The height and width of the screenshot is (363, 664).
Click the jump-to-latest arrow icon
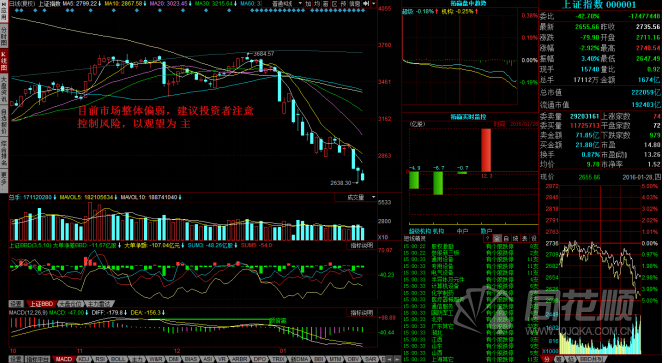(x=366, y=3)
